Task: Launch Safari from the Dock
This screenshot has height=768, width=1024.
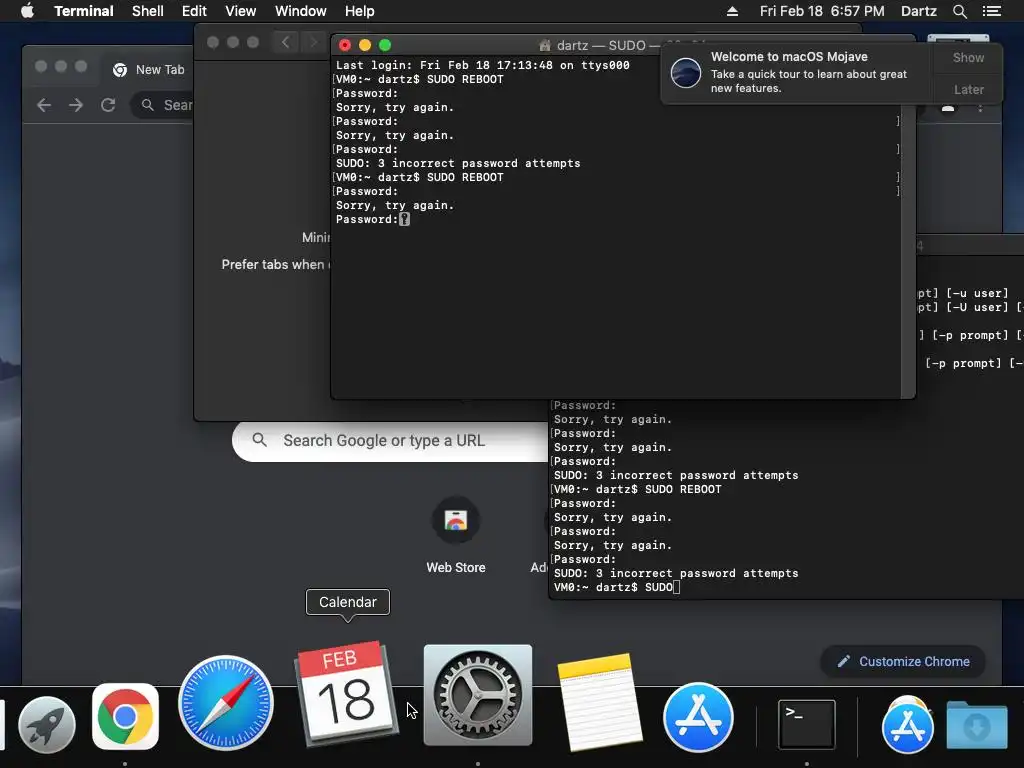Action: [x=226, y=703]
